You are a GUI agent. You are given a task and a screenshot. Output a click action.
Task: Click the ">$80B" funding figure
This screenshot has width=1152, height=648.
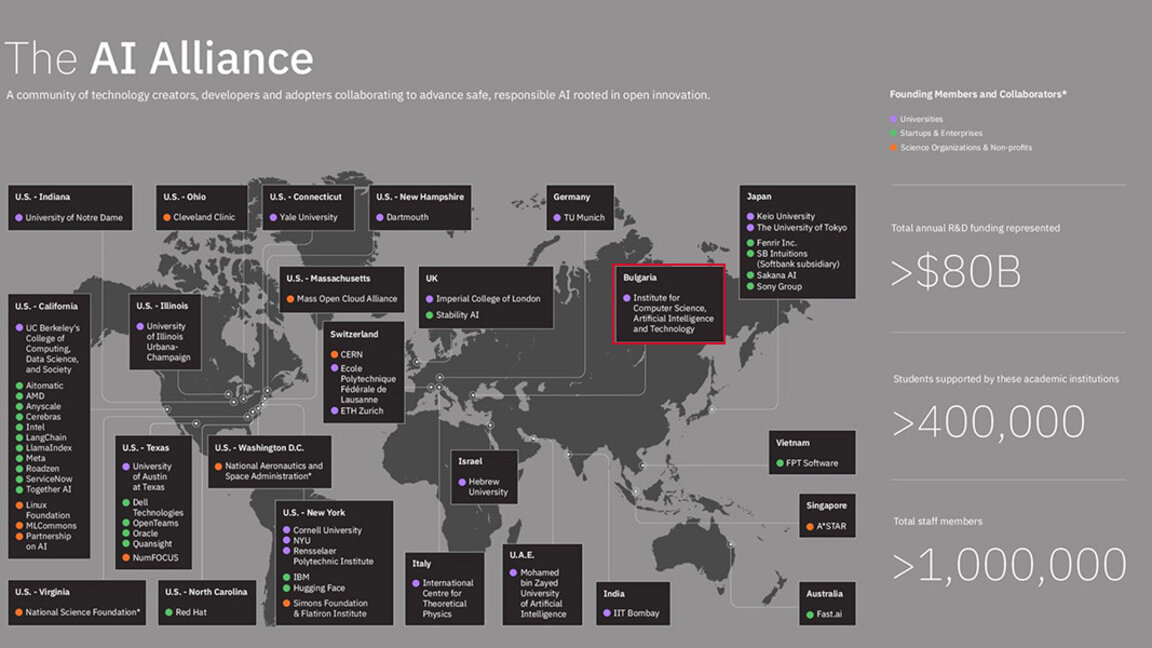tap(956, 272)
